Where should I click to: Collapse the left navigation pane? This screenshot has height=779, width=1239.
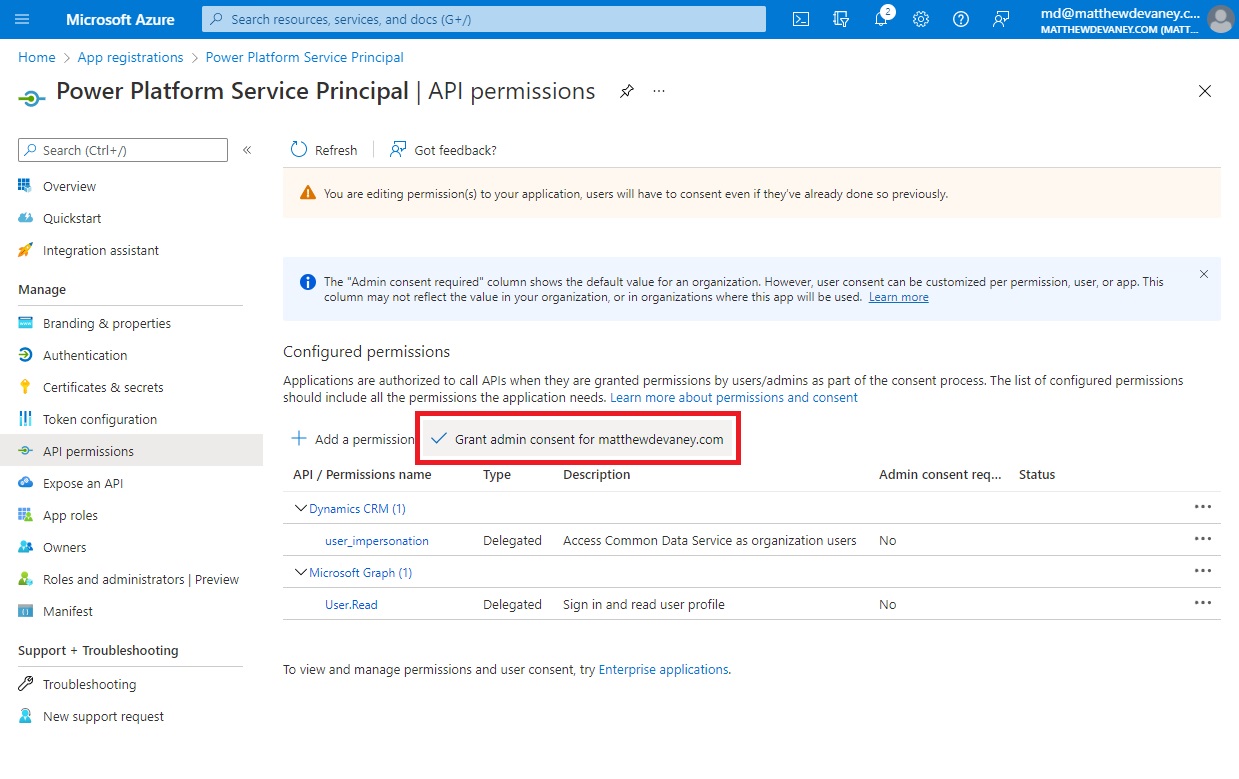[x=247, y=149]
